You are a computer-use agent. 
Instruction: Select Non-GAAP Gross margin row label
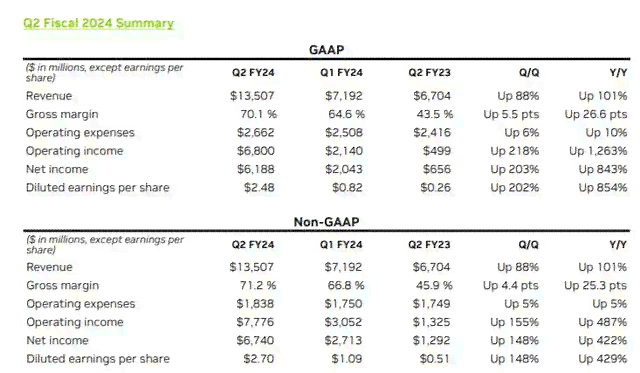coord(62,285)
